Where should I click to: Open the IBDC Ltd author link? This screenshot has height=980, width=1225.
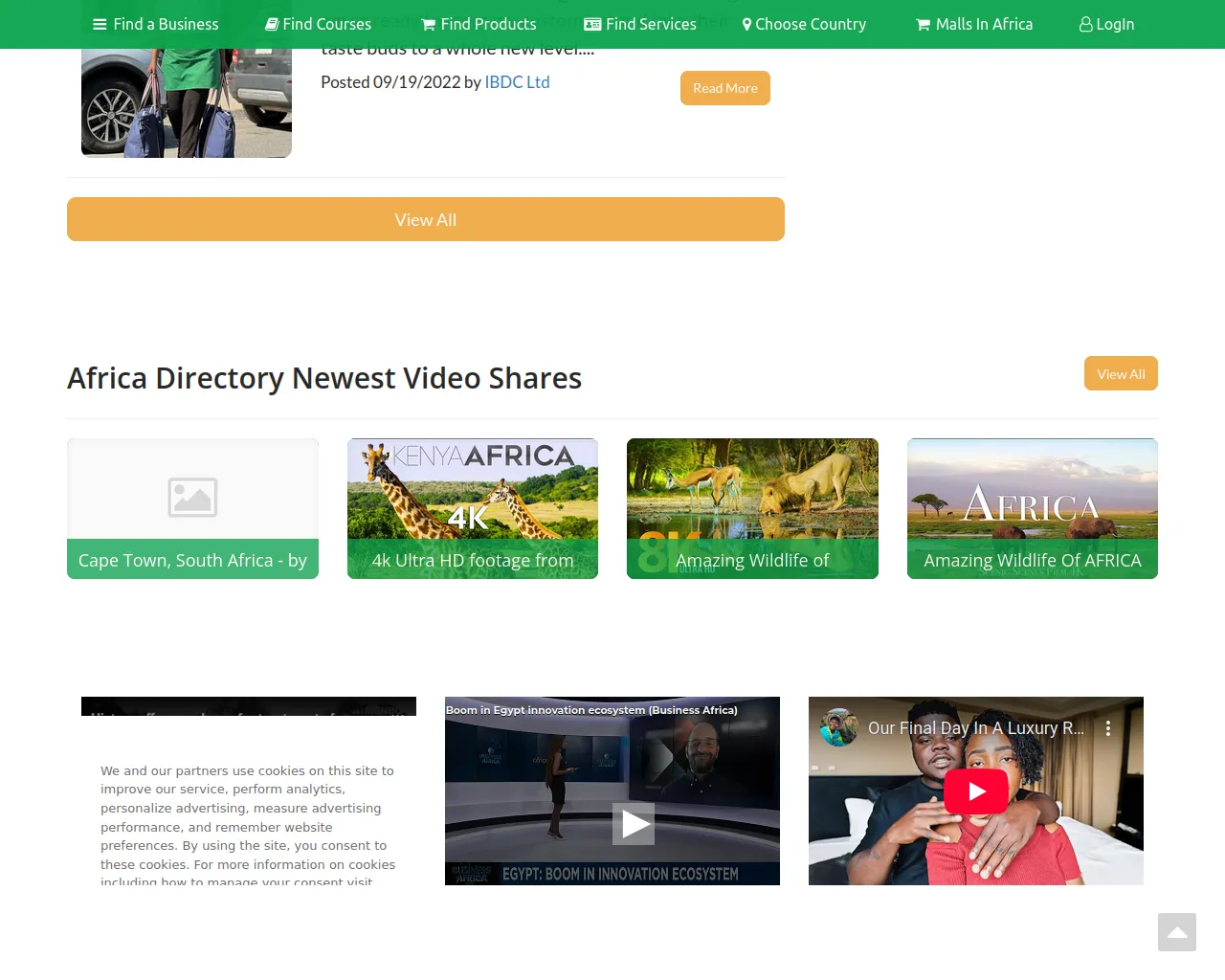[517, 82]
